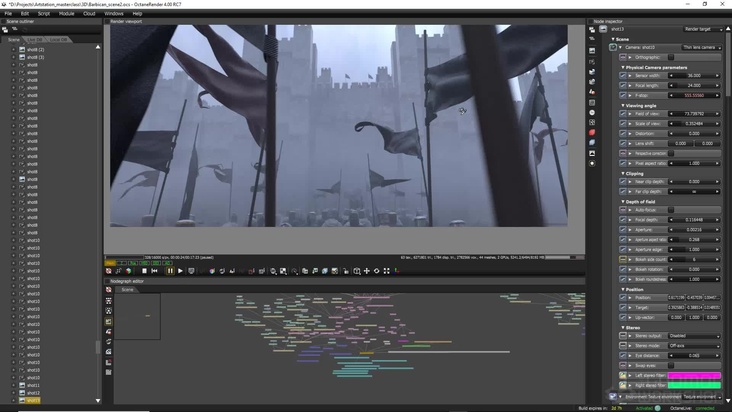Click the colored world axes icon
Image resolution: width=732 pixels, height=412 pixels.
[396, 271]
